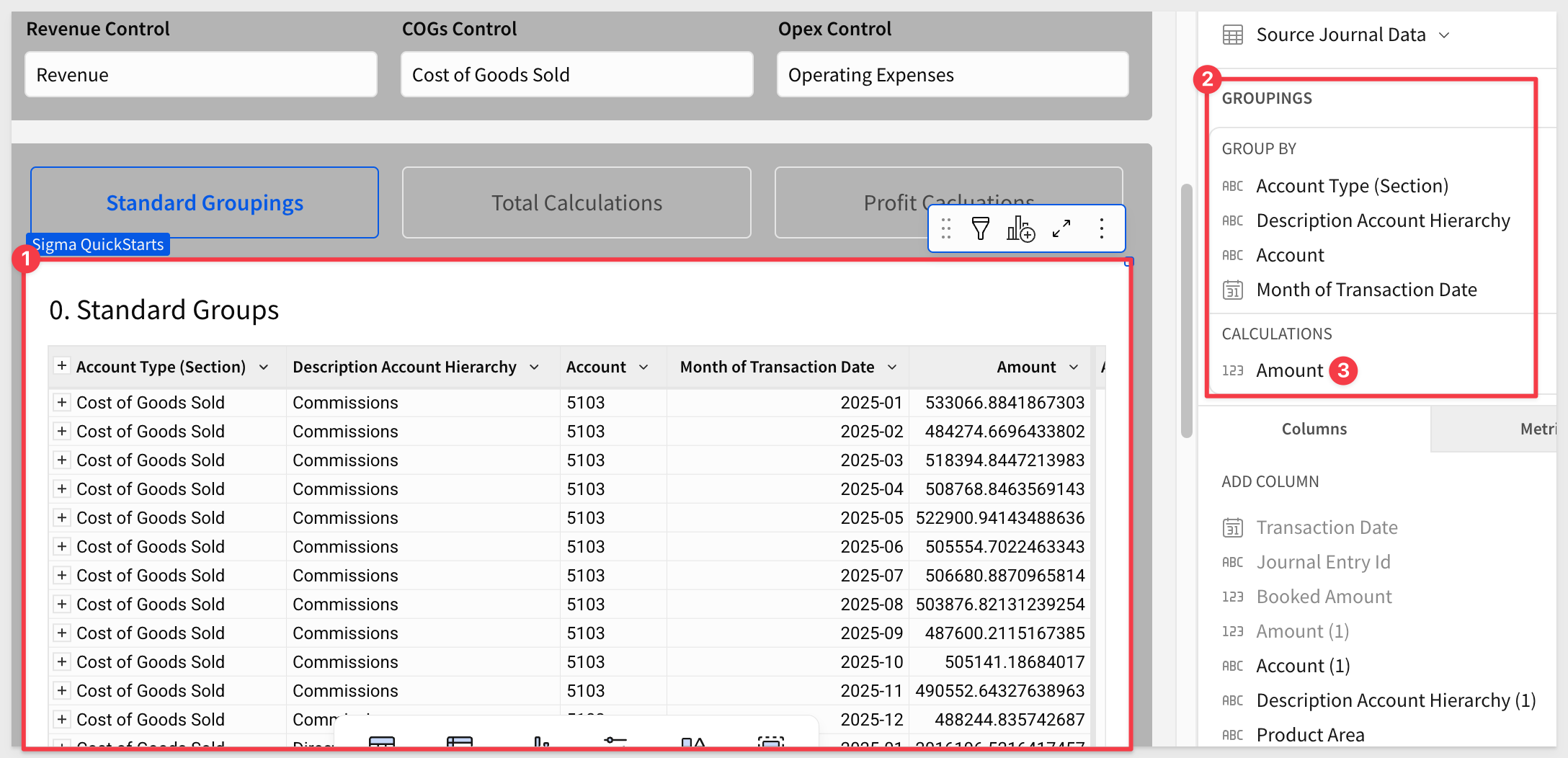
Task: Expand the 2025-06 Commissions row
Action: tap(62, 546)
